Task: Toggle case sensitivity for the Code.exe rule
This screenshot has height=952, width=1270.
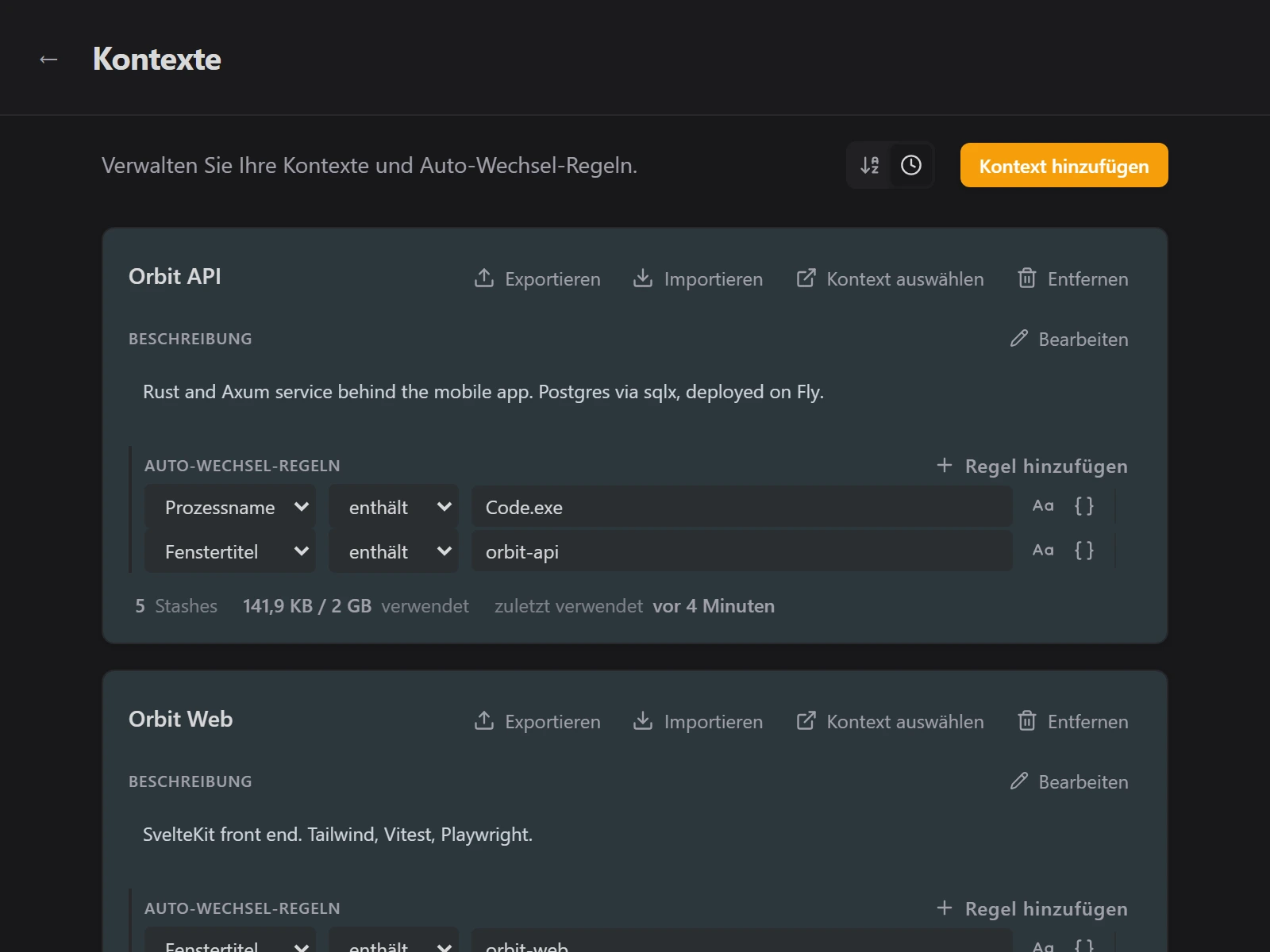Action: [1043, 506]
